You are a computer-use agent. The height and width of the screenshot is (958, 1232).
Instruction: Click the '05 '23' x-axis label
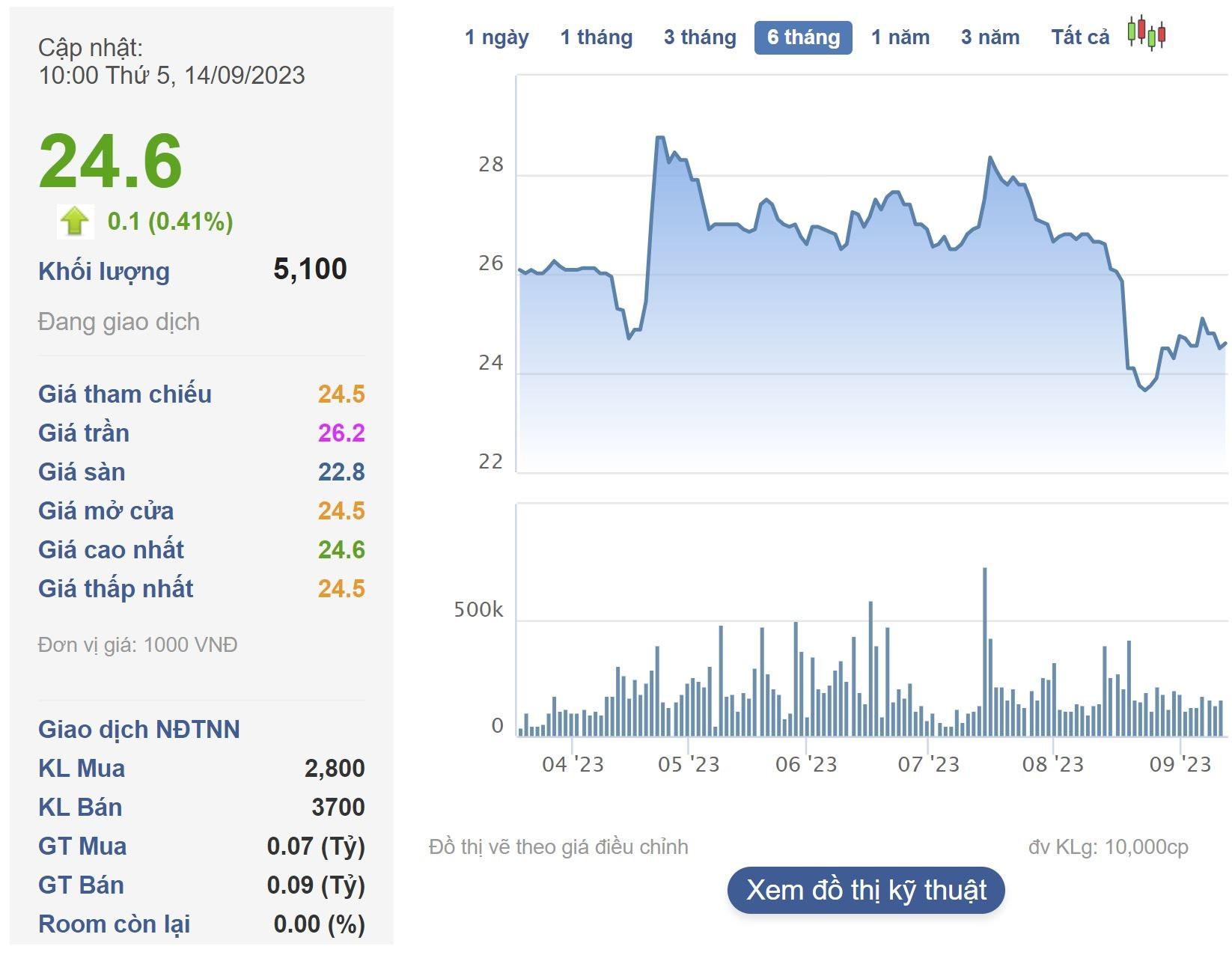(689, 764)
